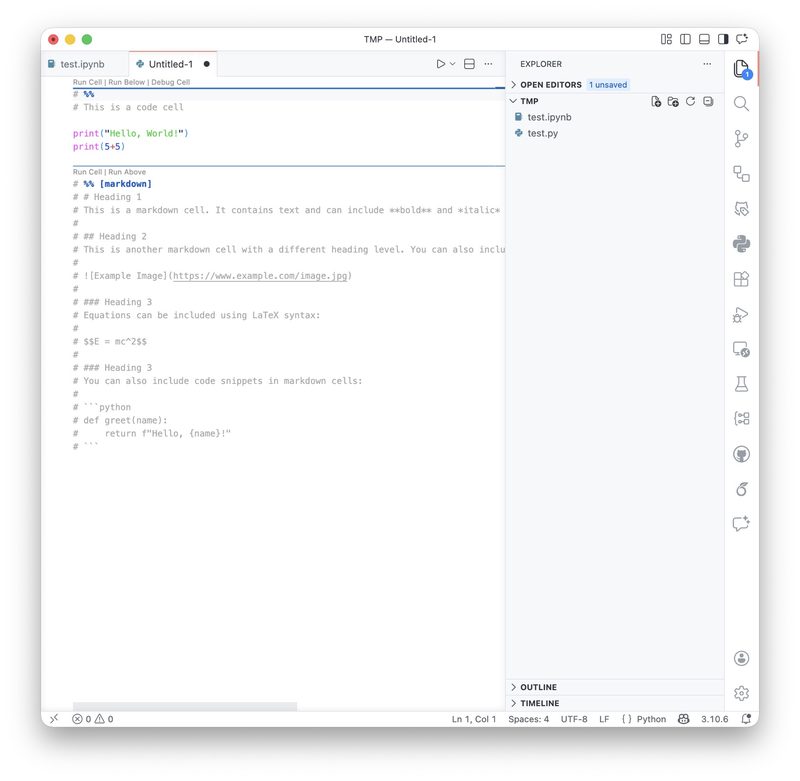Image resolution: width=800 pixels, height=781 pixels.
Task: Toggle the primary side bar visibility
Action: (x=685, y=39)
